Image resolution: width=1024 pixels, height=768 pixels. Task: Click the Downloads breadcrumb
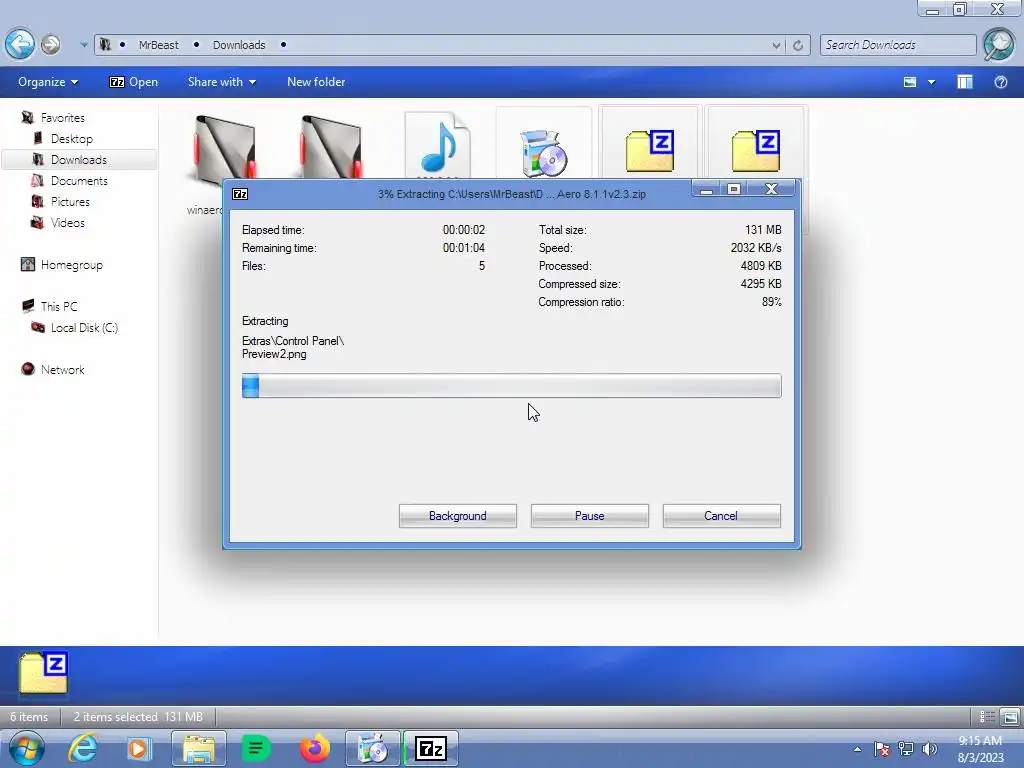point(239,45)
